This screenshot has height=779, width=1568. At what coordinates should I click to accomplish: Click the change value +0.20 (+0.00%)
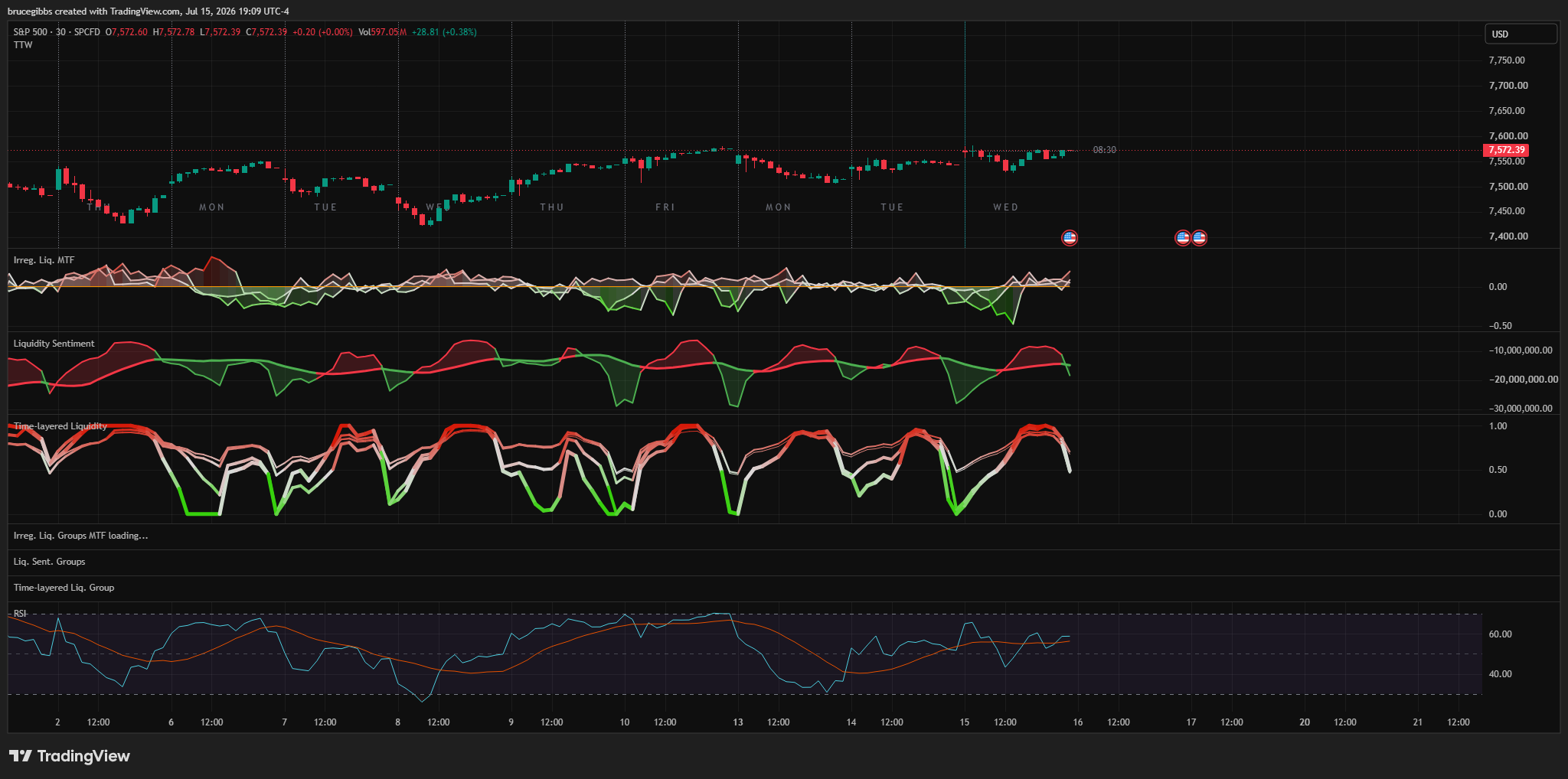[x=322, y=32]
